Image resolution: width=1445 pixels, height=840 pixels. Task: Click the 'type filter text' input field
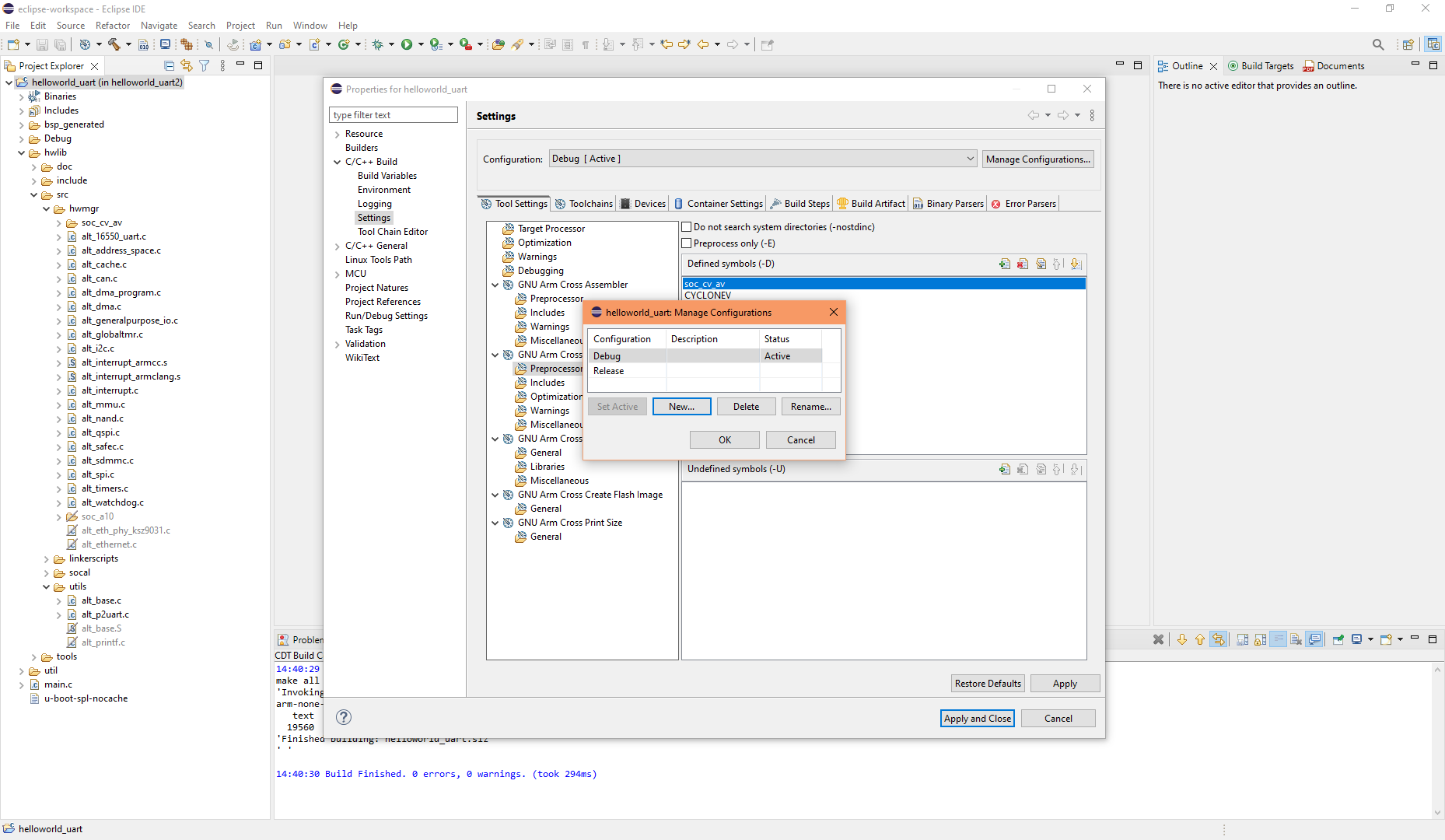[393, 114]
